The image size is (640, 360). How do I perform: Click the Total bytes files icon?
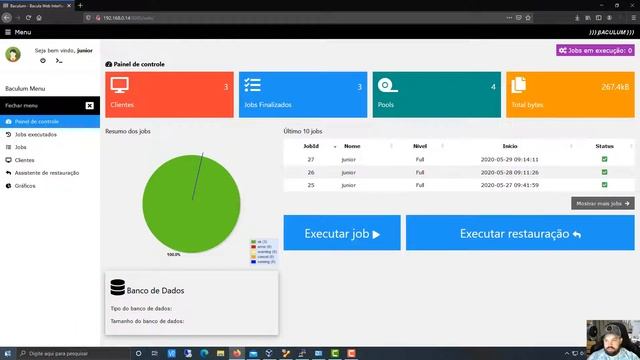[x=519, y=85]
